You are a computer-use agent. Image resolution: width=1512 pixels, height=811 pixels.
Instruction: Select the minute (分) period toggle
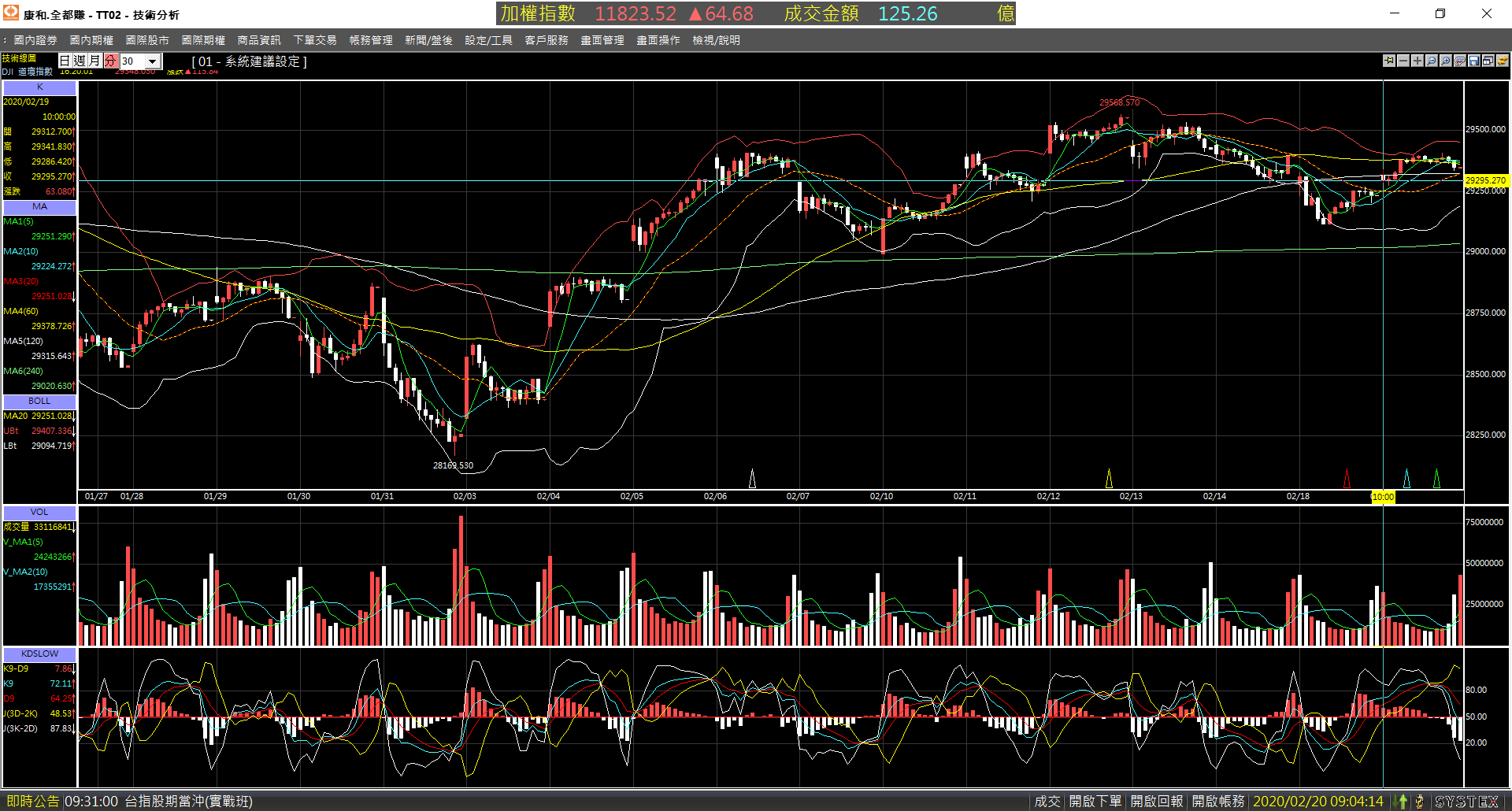tap(110, 61)
